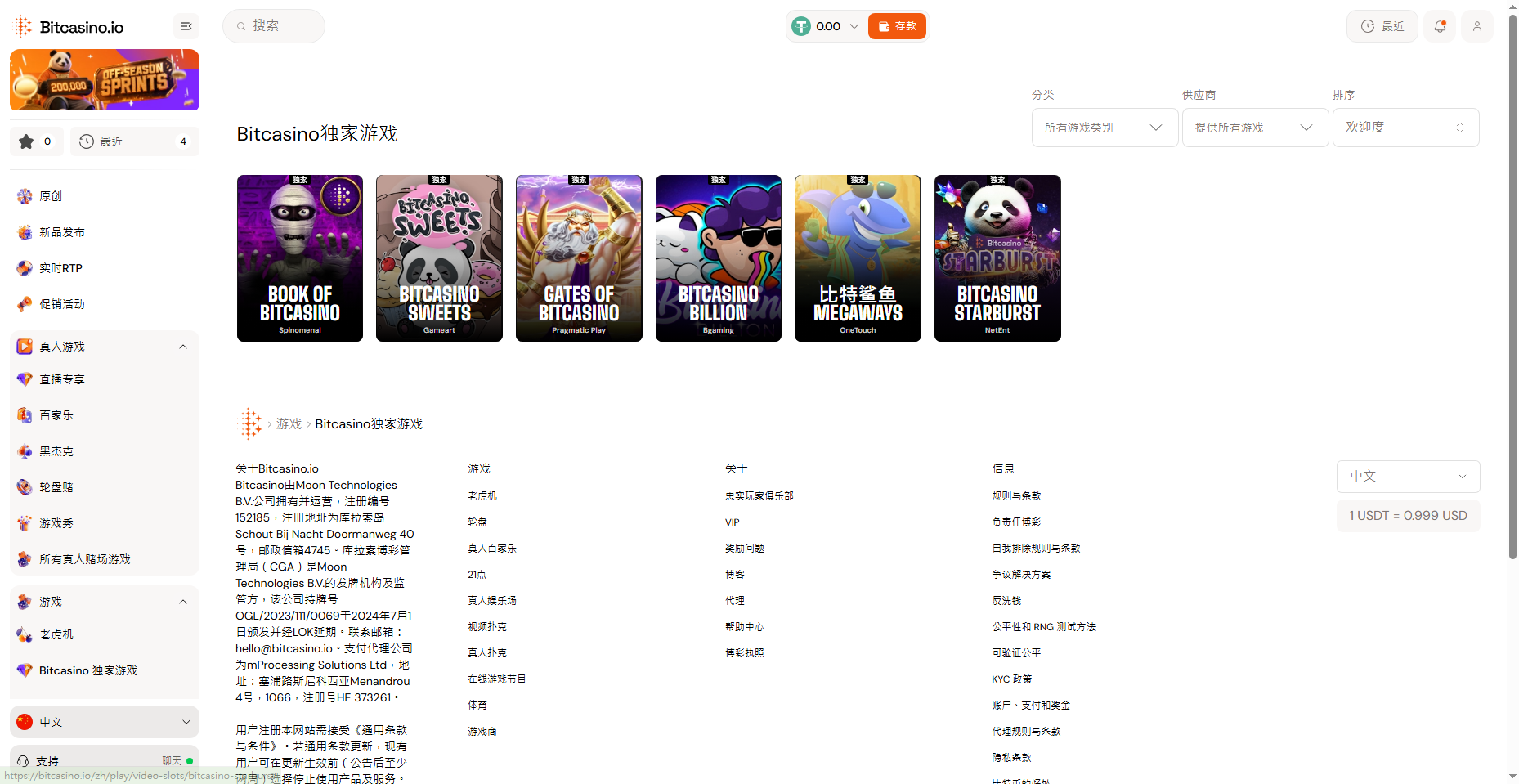The image size is (1519, 784).
Task: Open the sidebar 中文 language selector
Action: (105, 722)
